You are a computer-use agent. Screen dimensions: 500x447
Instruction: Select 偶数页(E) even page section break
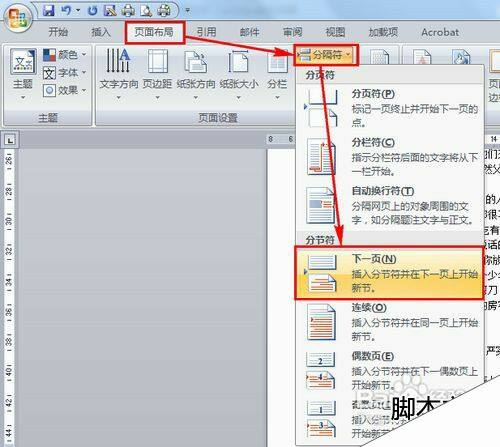coord(389,371)
